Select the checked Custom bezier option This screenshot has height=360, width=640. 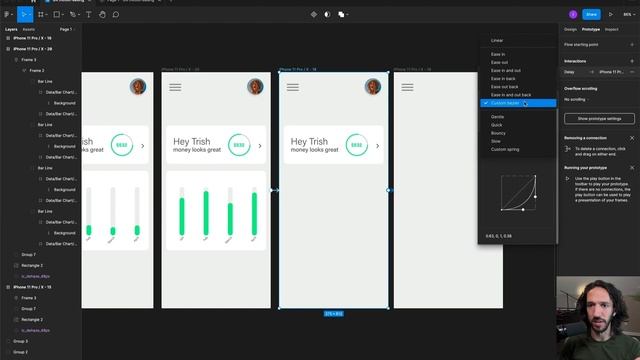pos(518,103)
